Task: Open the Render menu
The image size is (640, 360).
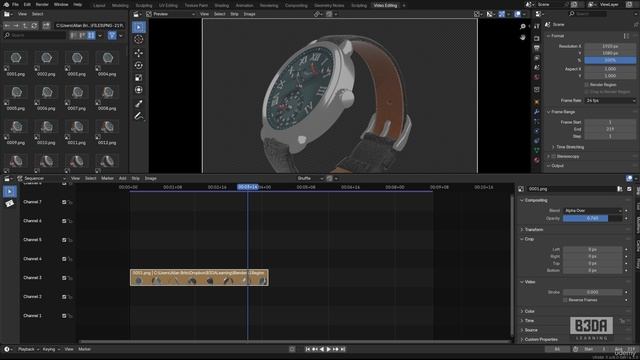Action: pyautogui.click(x=42, y=4)
